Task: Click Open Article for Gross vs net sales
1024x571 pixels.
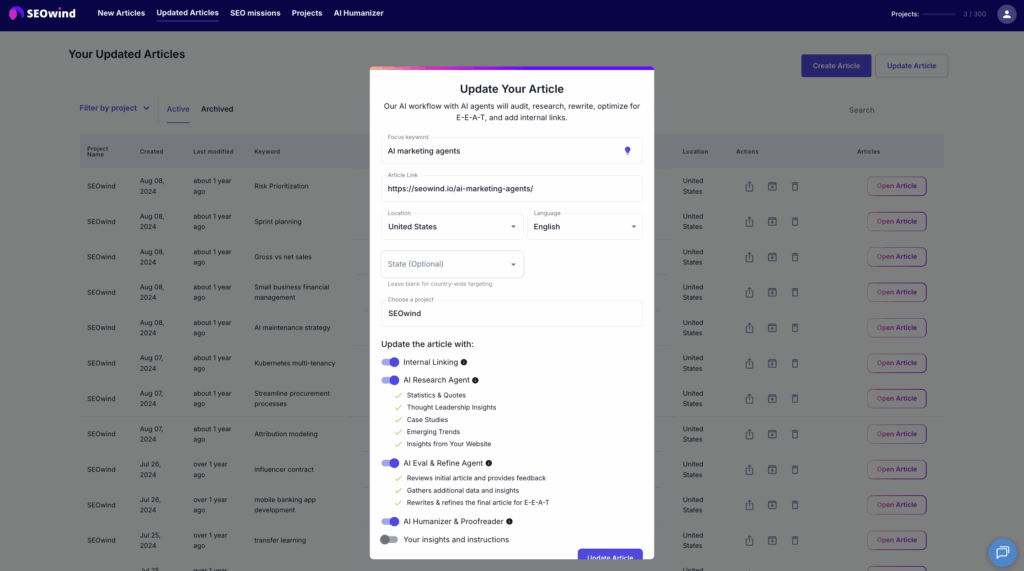Action: pyautogui.click(x=897, y=257)
